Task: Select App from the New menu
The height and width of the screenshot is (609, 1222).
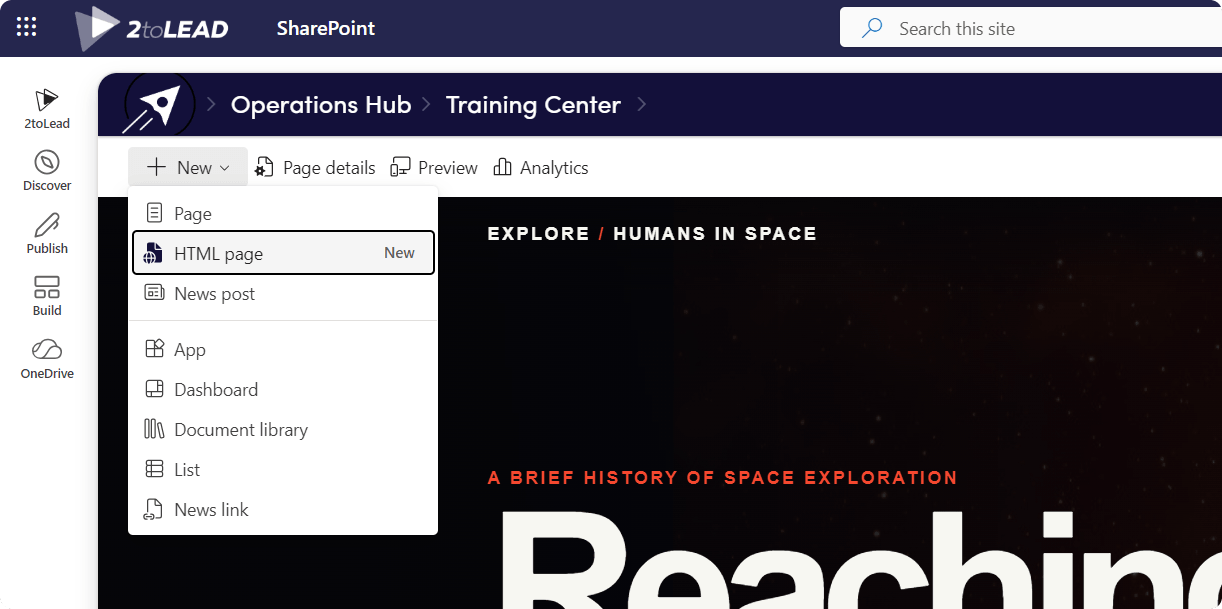Action: pos(283,349)
